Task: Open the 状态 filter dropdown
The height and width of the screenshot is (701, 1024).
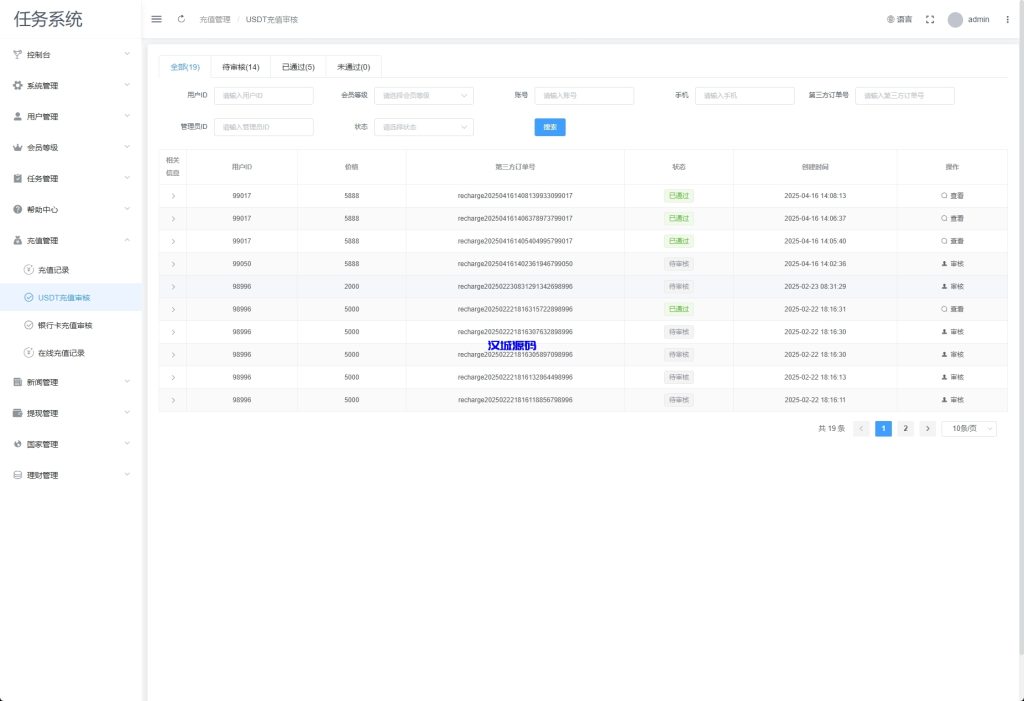Action: point(423,127)
